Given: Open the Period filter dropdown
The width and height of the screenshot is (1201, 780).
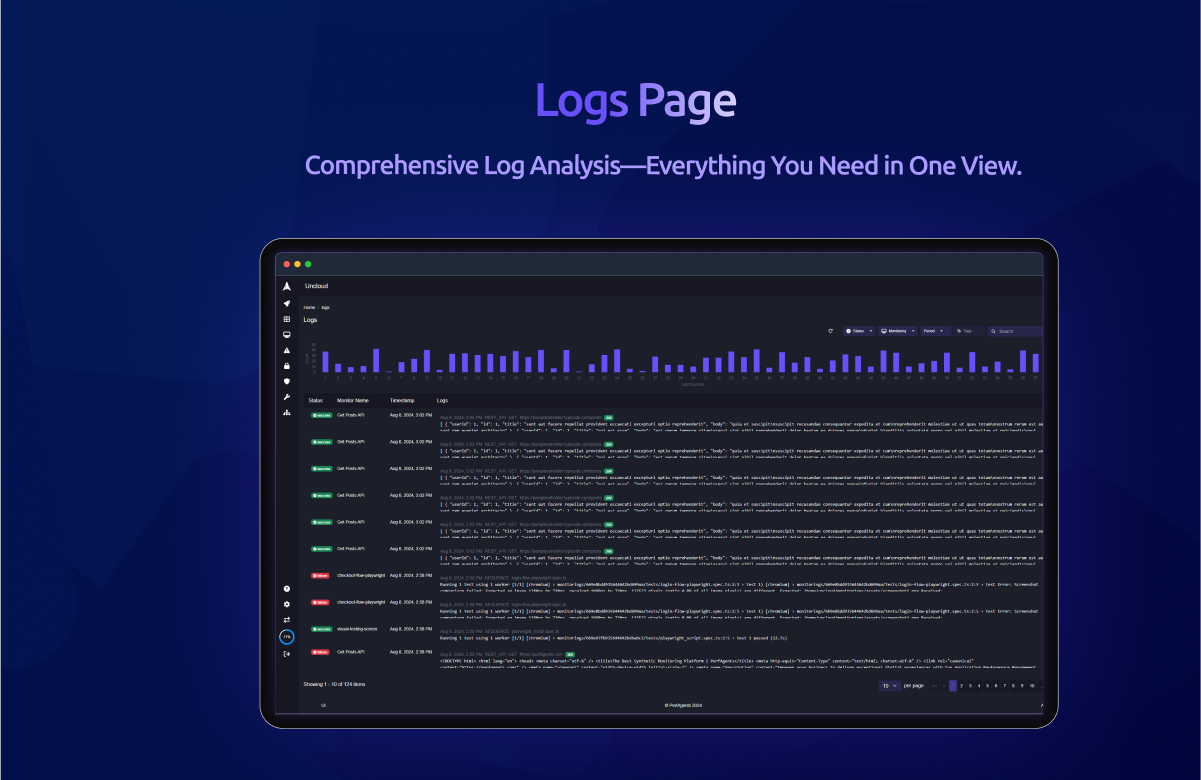Looking at the screenshot, I should [935, 330].
